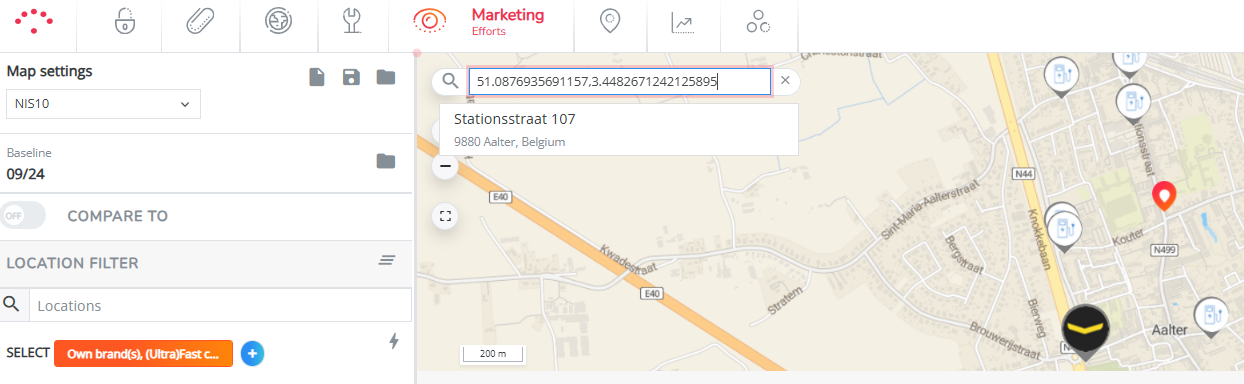Open the wrench tools module icon
Image resolution: width=1244 pixels, height=384 pixels.
tap(351, 21)
